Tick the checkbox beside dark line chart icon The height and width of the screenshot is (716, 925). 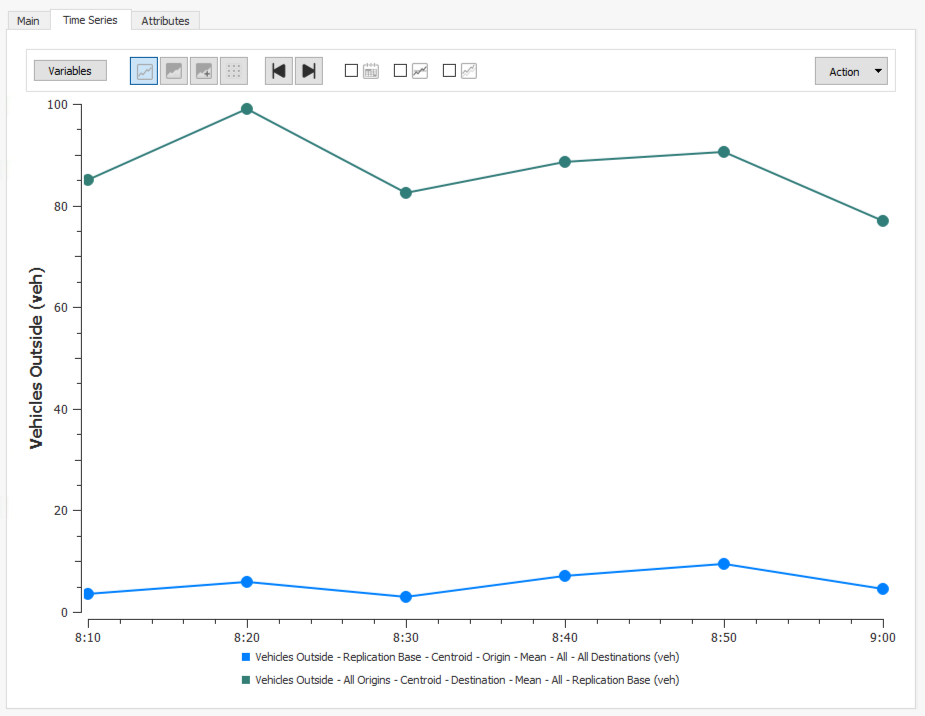(401, 71)
